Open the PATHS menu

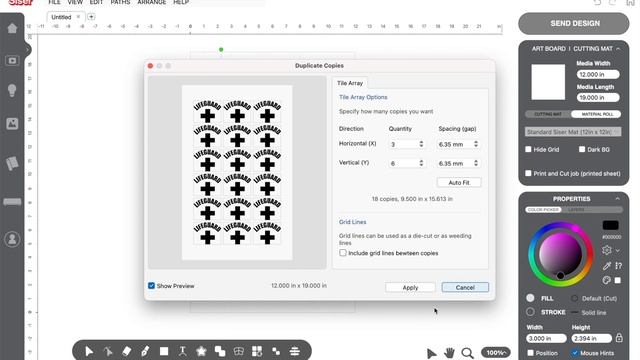[120, 2]
